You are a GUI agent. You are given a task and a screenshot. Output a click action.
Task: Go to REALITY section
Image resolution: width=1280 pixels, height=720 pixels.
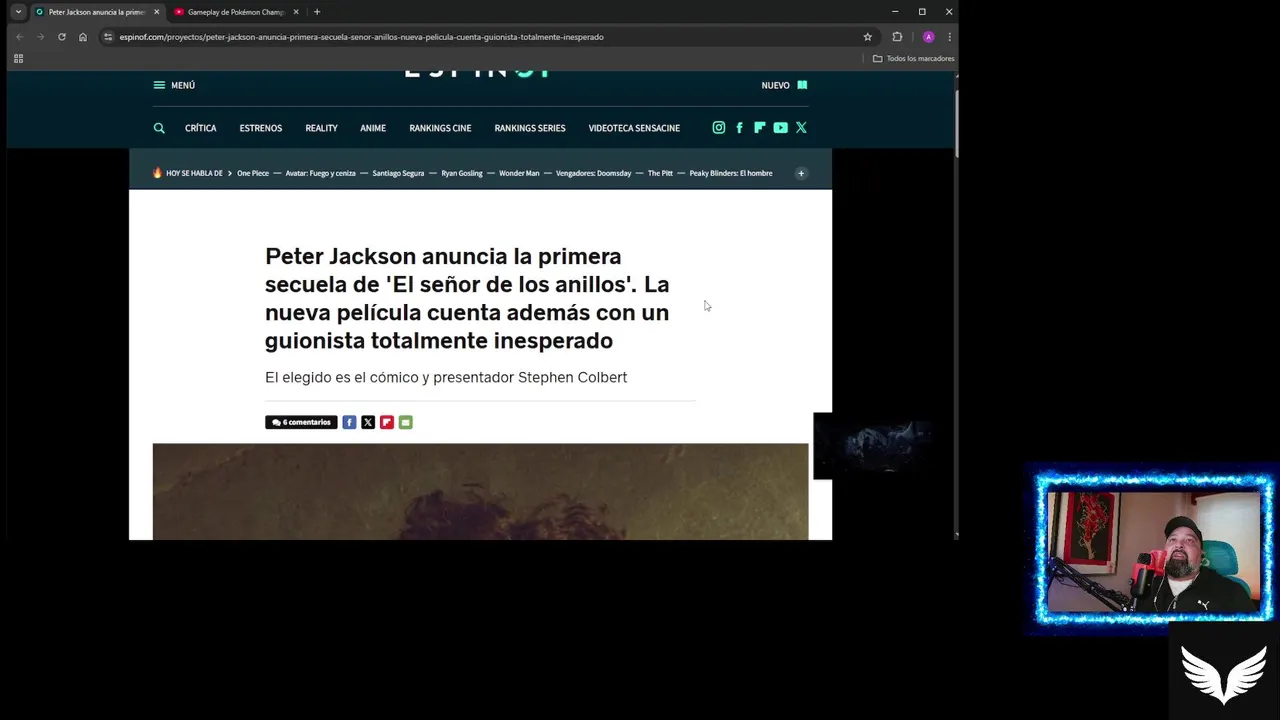click(x=321, y=128)
